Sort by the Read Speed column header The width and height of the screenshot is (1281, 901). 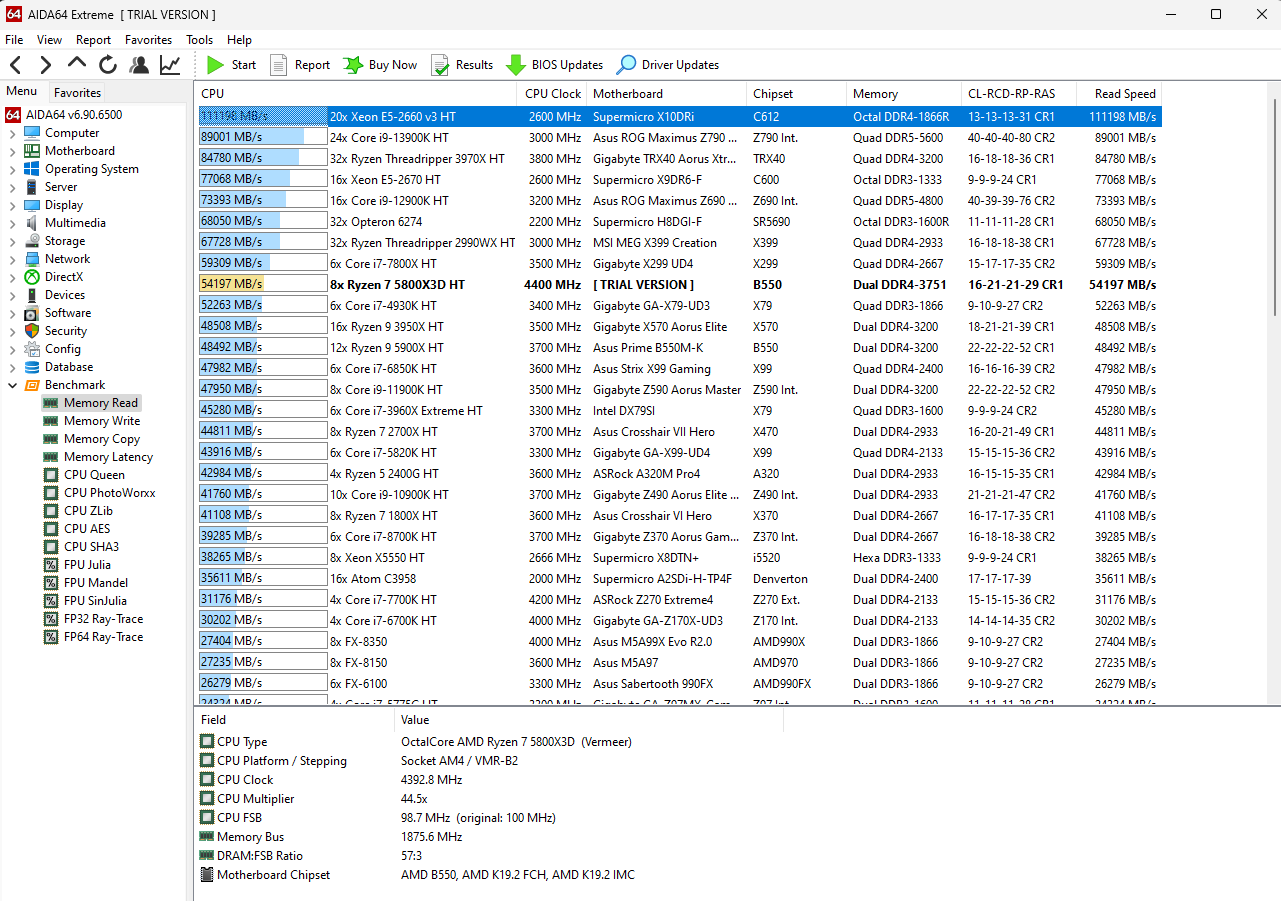coord(1119,94)
